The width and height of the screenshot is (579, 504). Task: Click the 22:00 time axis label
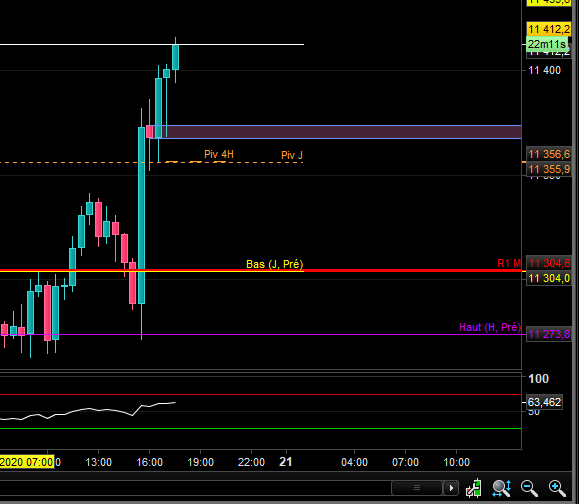tap(251, 462)
